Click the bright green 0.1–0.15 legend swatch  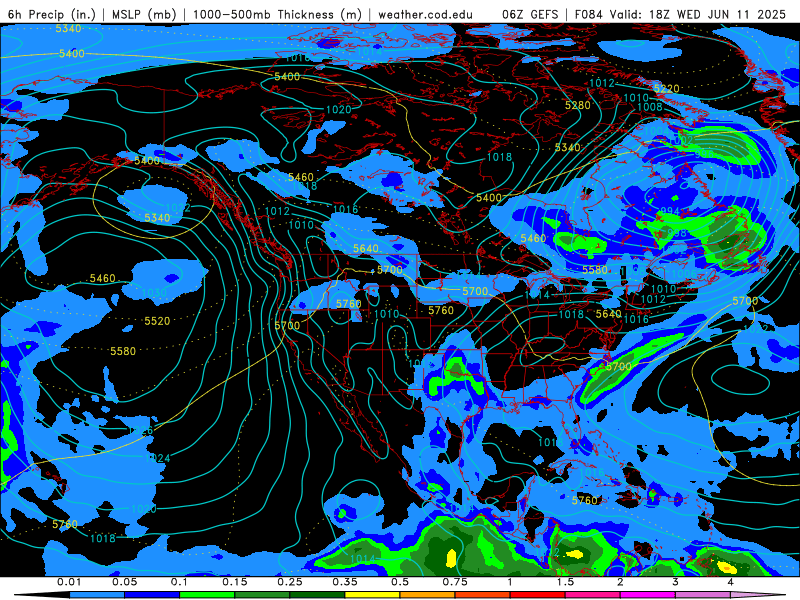(207, 595)
